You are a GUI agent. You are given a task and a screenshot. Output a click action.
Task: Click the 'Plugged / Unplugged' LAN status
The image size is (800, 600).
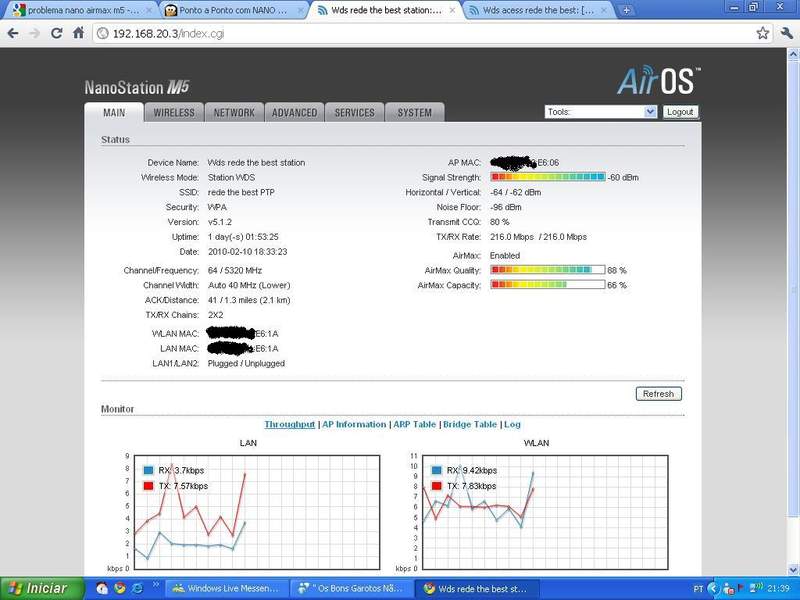pyautogui.click(x=246, y=363)
